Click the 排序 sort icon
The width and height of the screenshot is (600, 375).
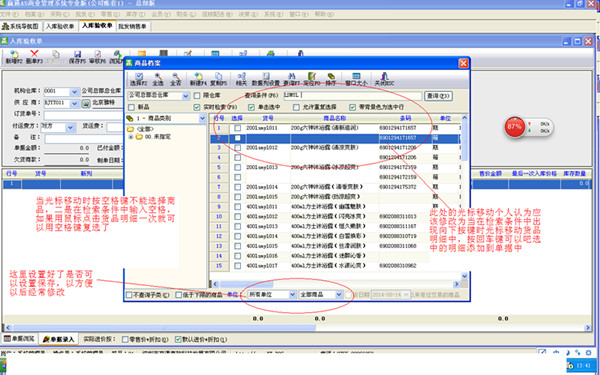click(331, 80)
